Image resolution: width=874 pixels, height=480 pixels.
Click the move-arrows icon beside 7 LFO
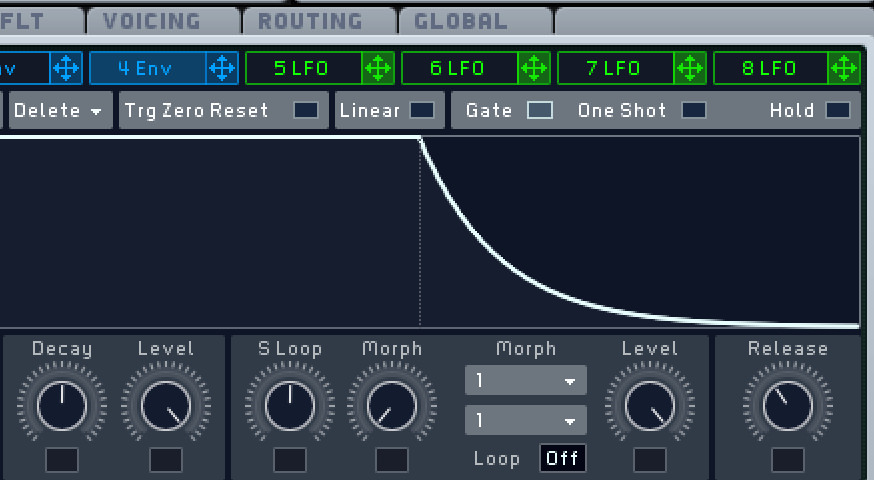tap(690, 68)
